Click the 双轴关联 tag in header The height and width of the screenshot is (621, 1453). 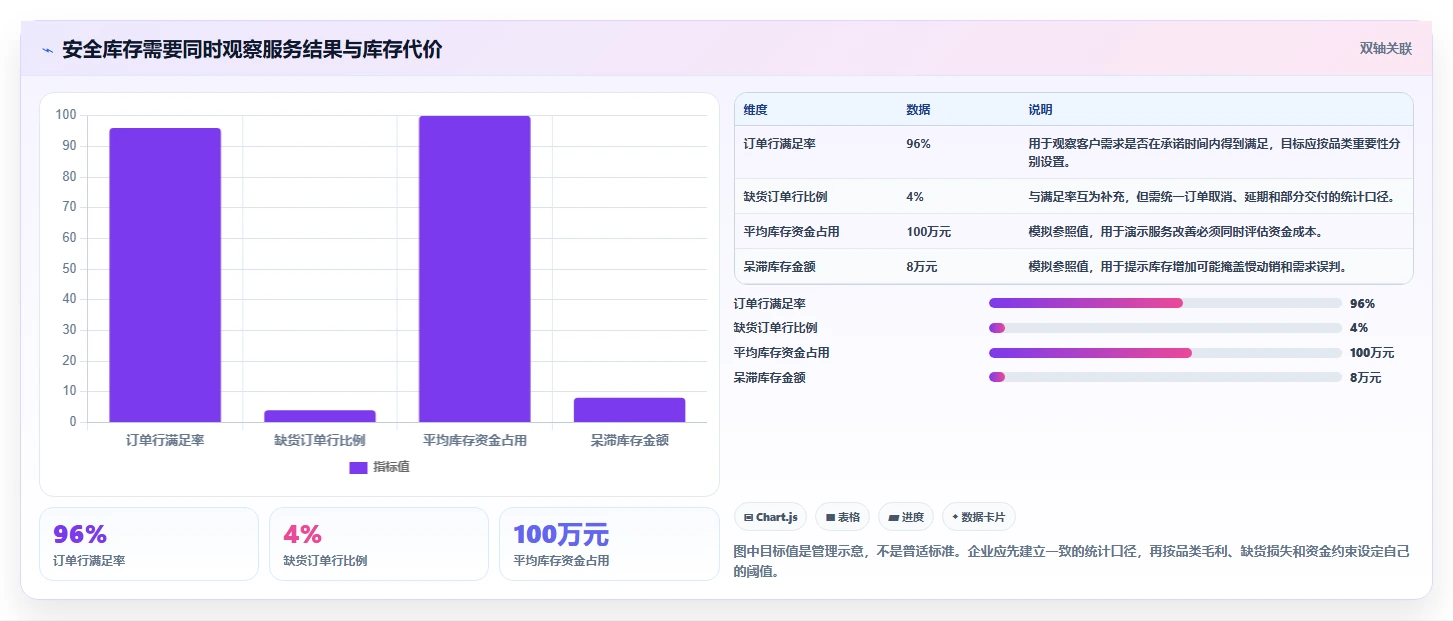point(1385,48)
